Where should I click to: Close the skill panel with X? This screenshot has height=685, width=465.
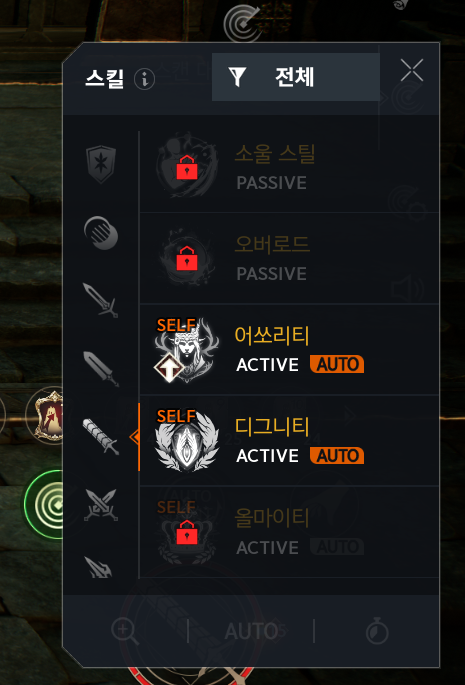(x=412, y=70)
